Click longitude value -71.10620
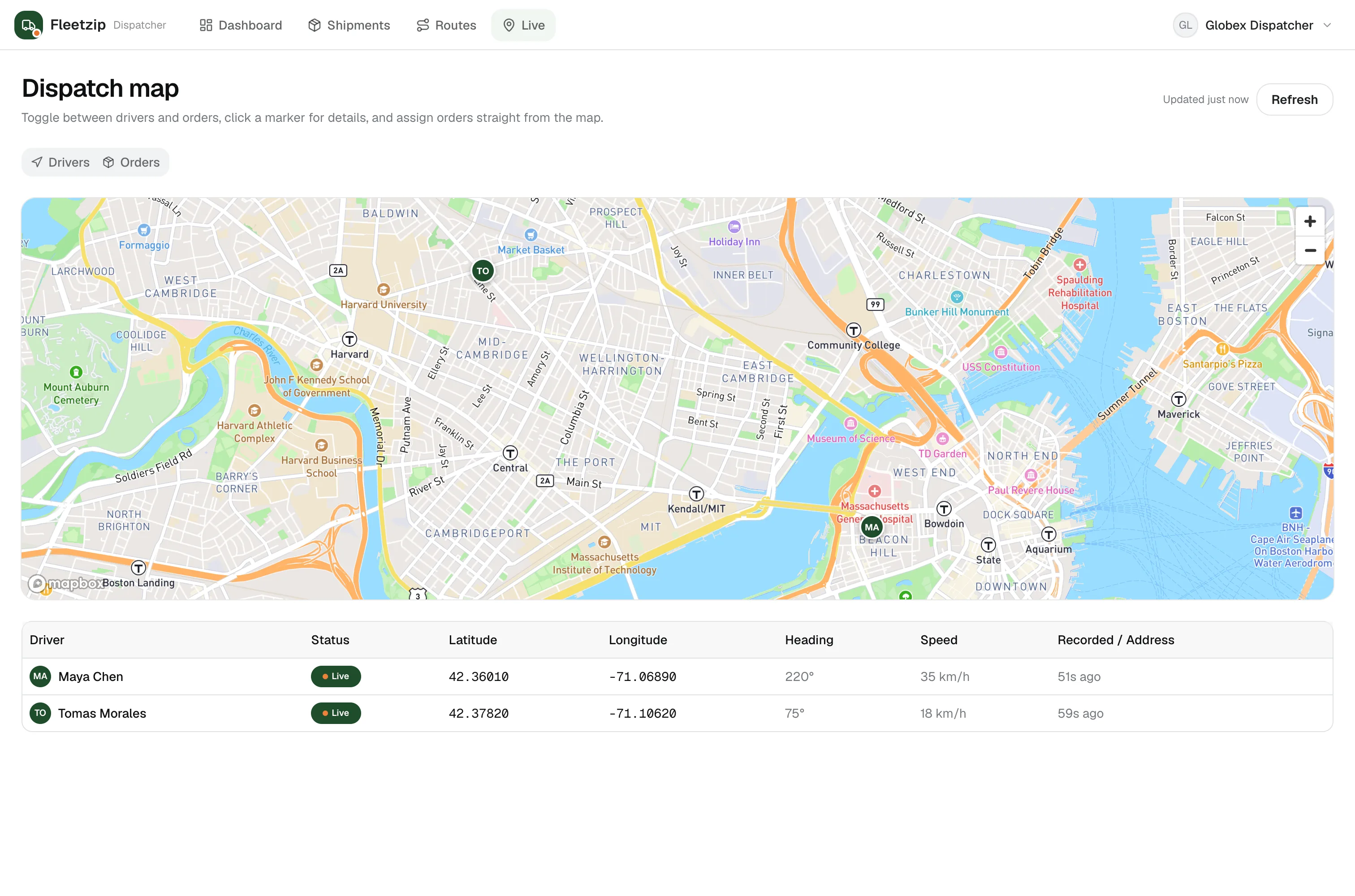Viewport: 1355px width, 896px height. 643,713
